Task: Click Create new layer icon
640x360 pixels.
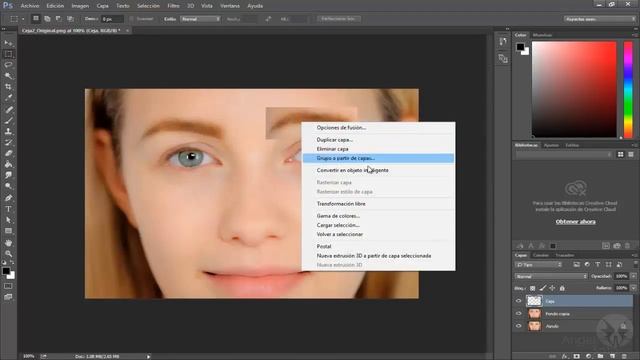Action: tap(612, 356)
